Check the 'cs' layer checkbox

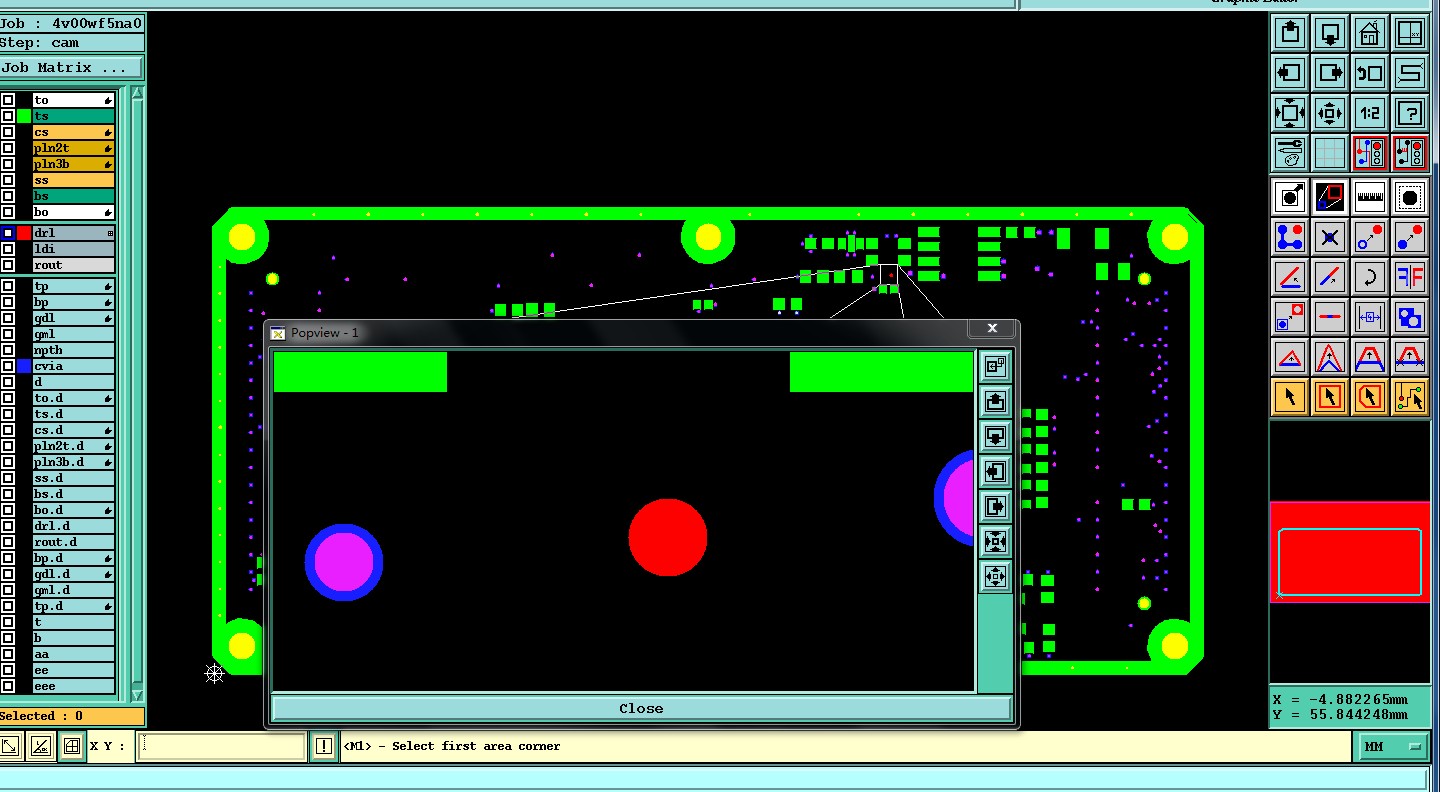(8, 132)
